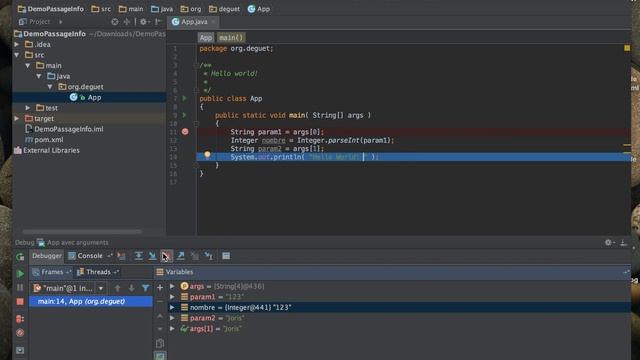The image size is (640, 360).
Task: Click the yellow inspection indicator square
Action: point(627,48)
